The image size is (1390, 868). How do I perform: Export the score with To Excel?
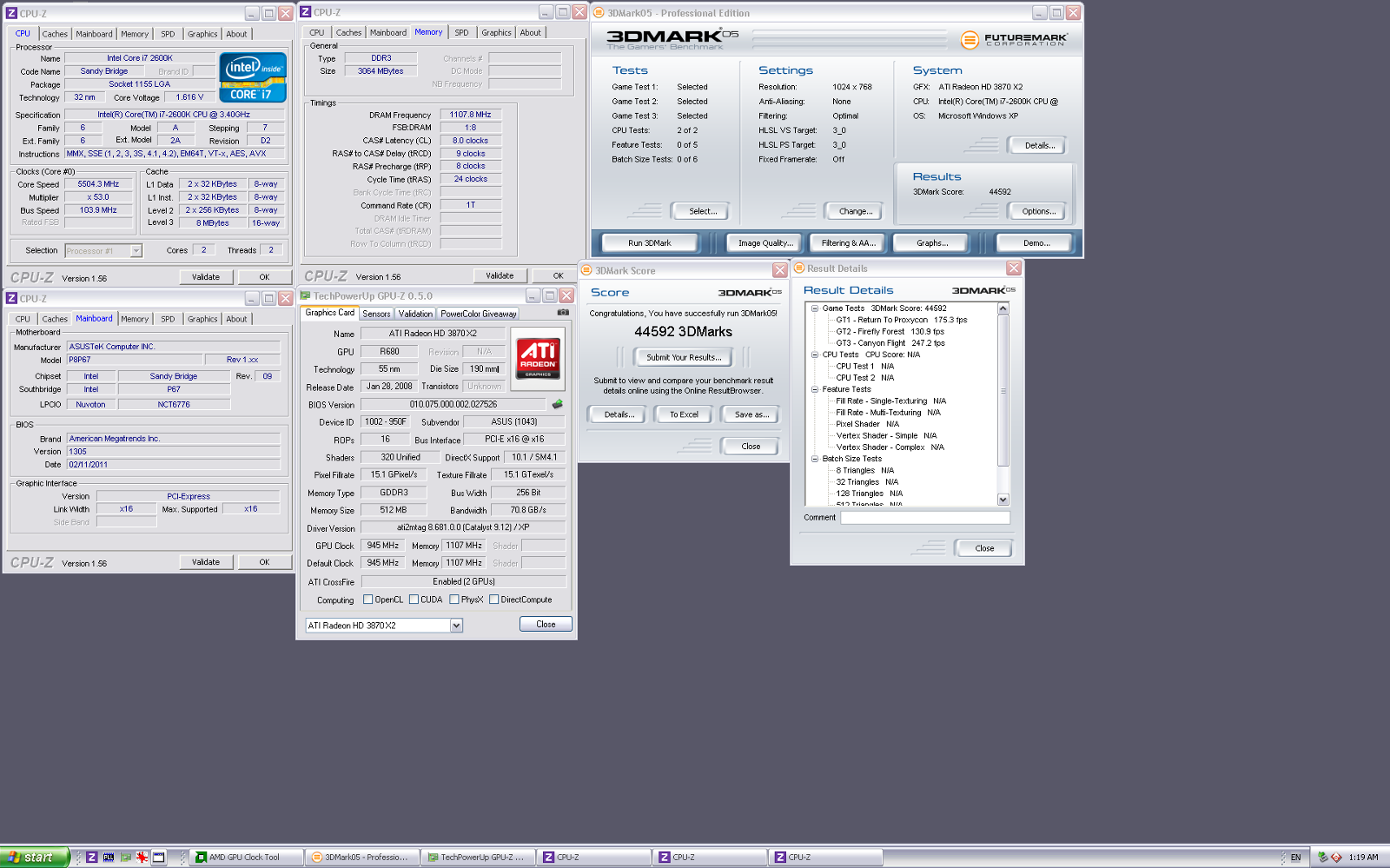[684, 414]
